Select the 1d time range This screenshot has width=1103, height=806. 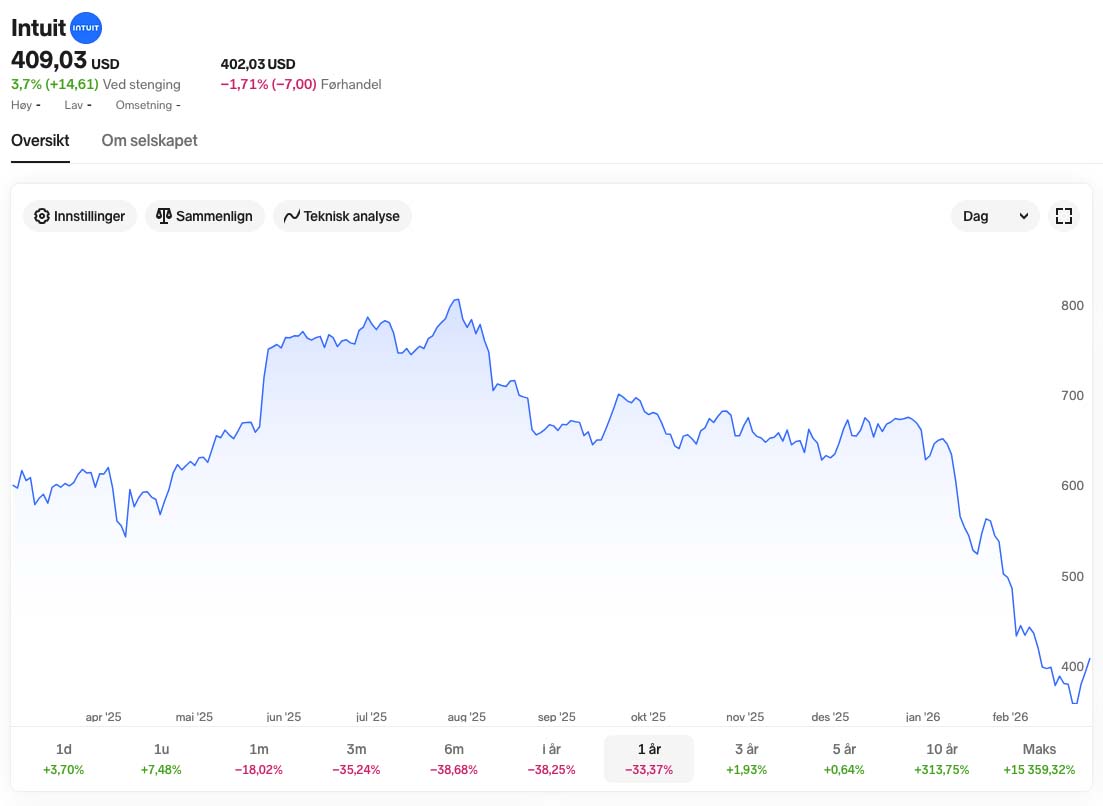click(x=64, y=759)
